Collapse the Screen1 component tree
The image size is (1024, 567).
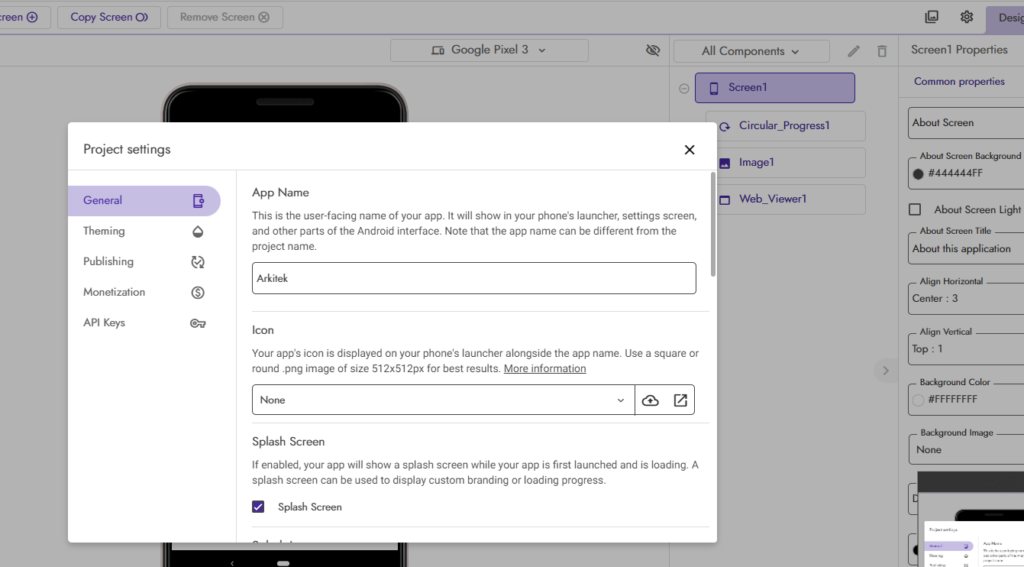684,88
